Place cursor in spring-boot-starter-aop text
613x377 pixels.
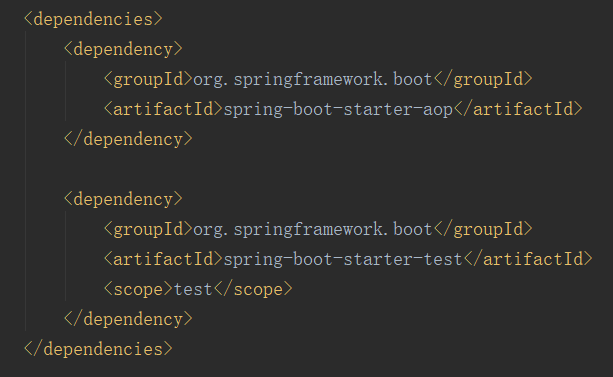[338, 109]
